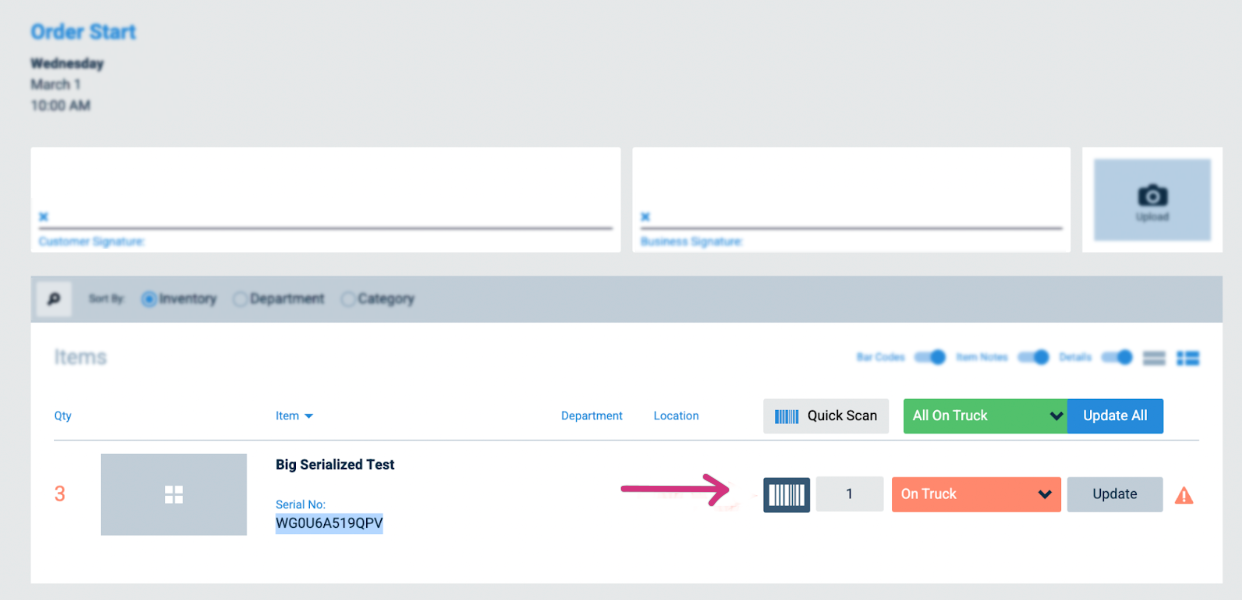Click the search magnifier icon
The width and height of the screenshot is (1242, 600).
(x=53, y=298)
